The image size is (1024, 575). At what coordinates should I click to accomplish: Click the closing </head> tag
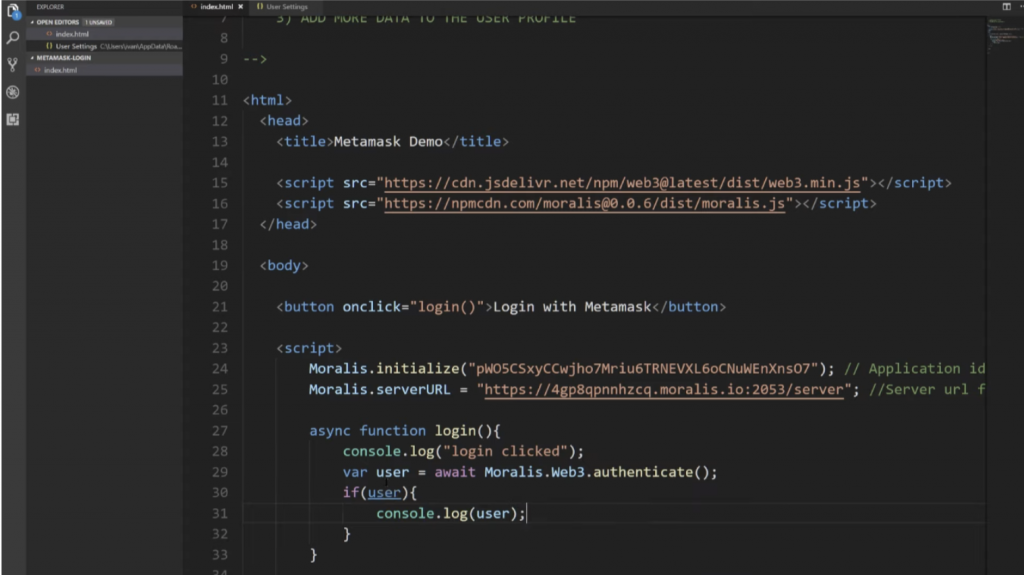coord(288,224)
